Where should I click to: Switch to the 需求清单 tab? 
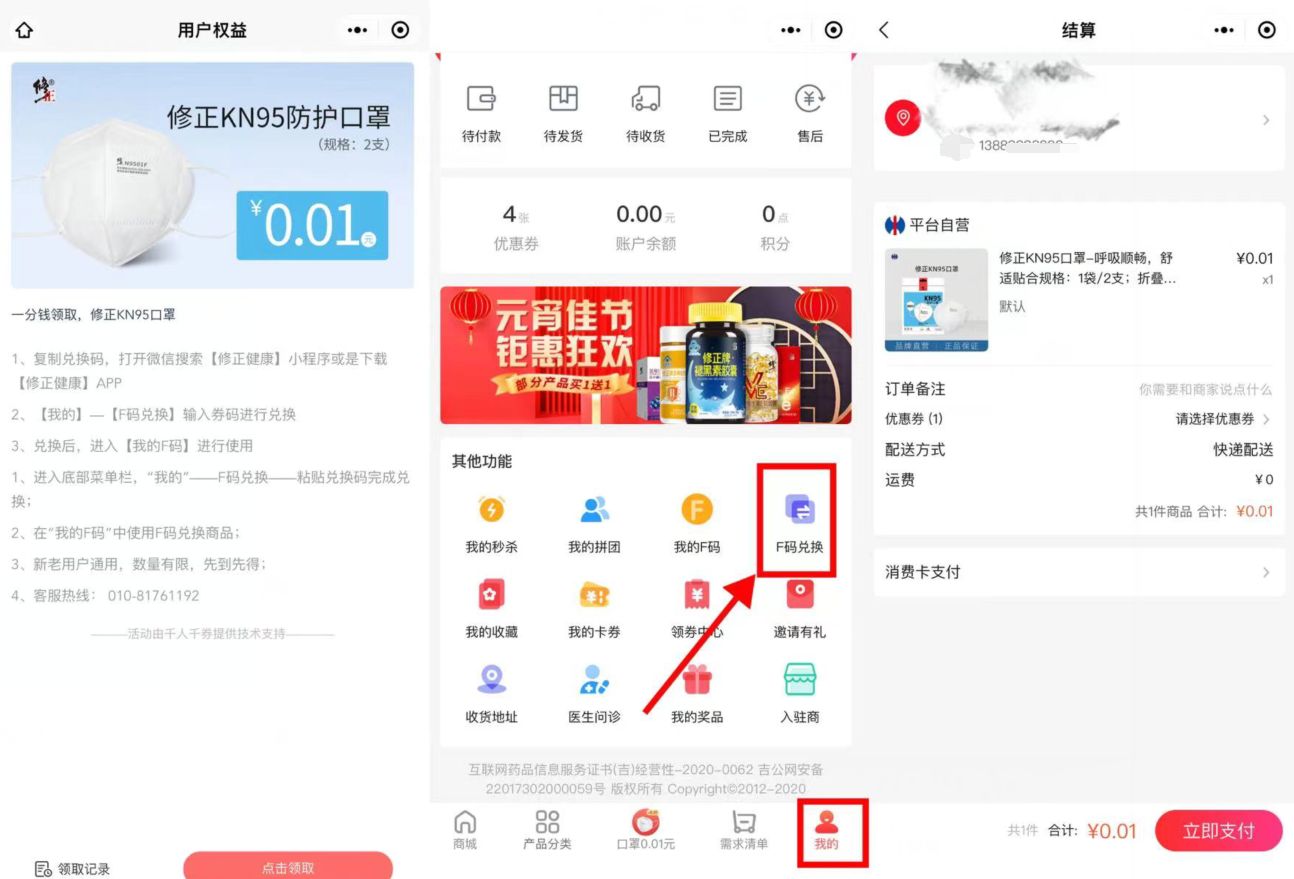point(744,830)
